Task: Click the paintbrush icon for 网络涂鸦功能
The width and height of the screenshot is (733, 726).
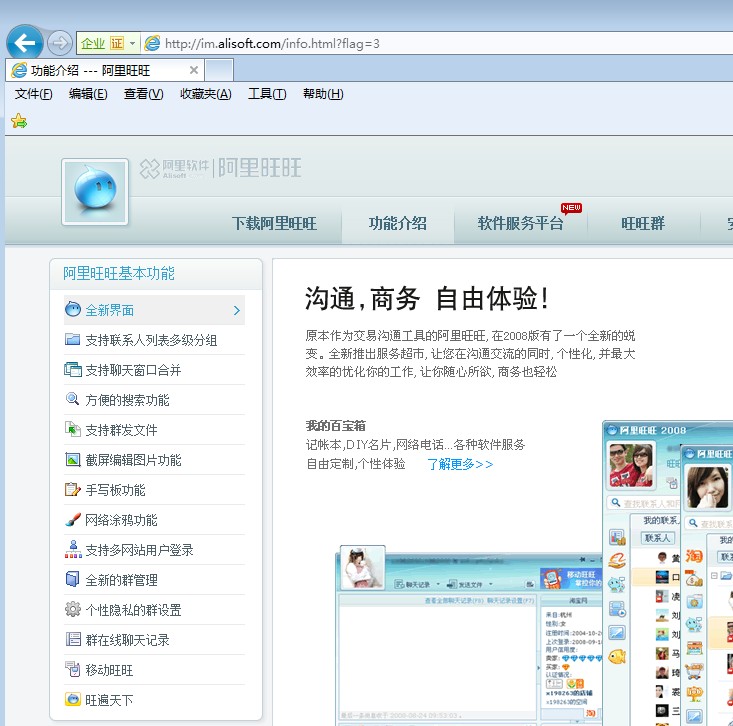Action: (72, 519)
